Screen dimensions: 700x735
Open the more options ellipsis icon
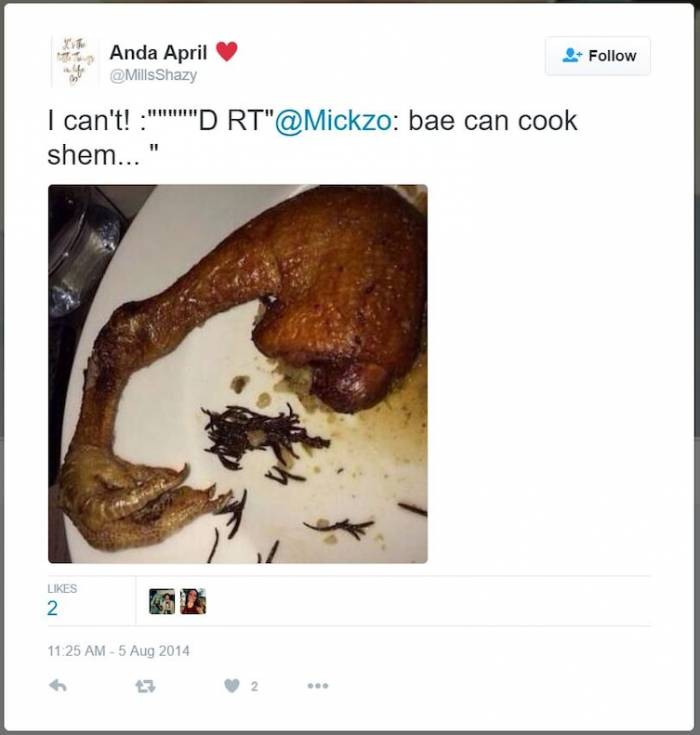click(318, 686)
